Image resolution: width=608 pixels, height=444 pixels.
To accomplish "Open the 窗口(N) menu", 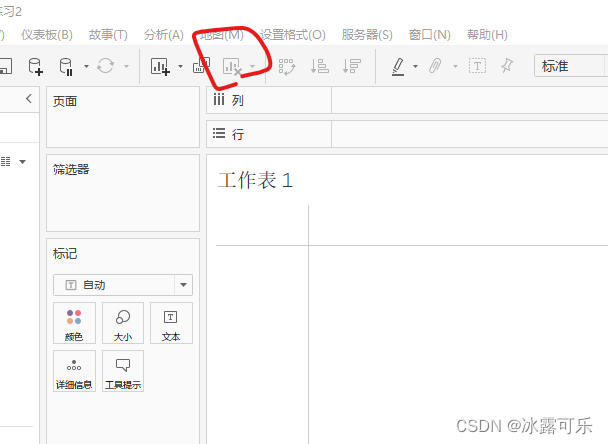I will [430, 35].
